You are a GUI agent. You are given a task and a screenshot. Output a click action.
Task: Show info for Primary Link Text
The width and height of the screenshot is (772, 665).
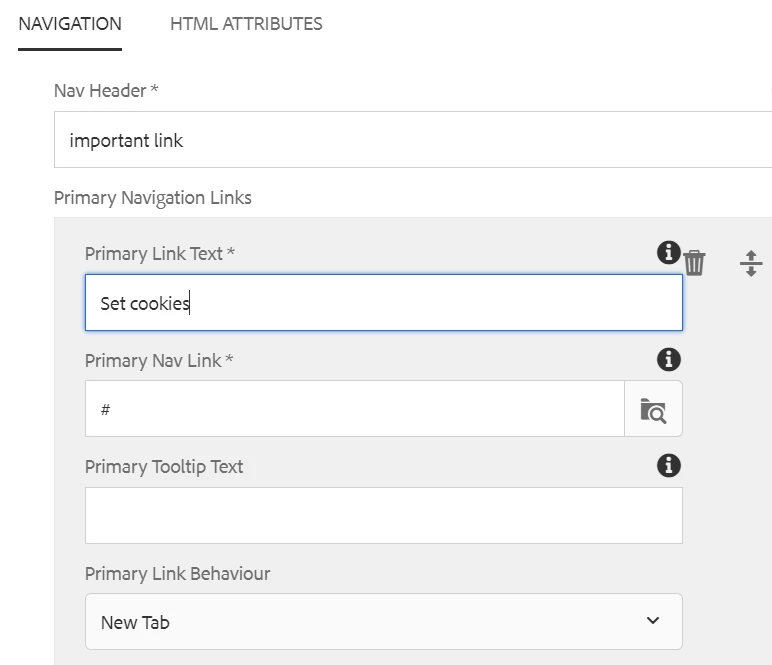pyautogui.click(x=668, y=253)
